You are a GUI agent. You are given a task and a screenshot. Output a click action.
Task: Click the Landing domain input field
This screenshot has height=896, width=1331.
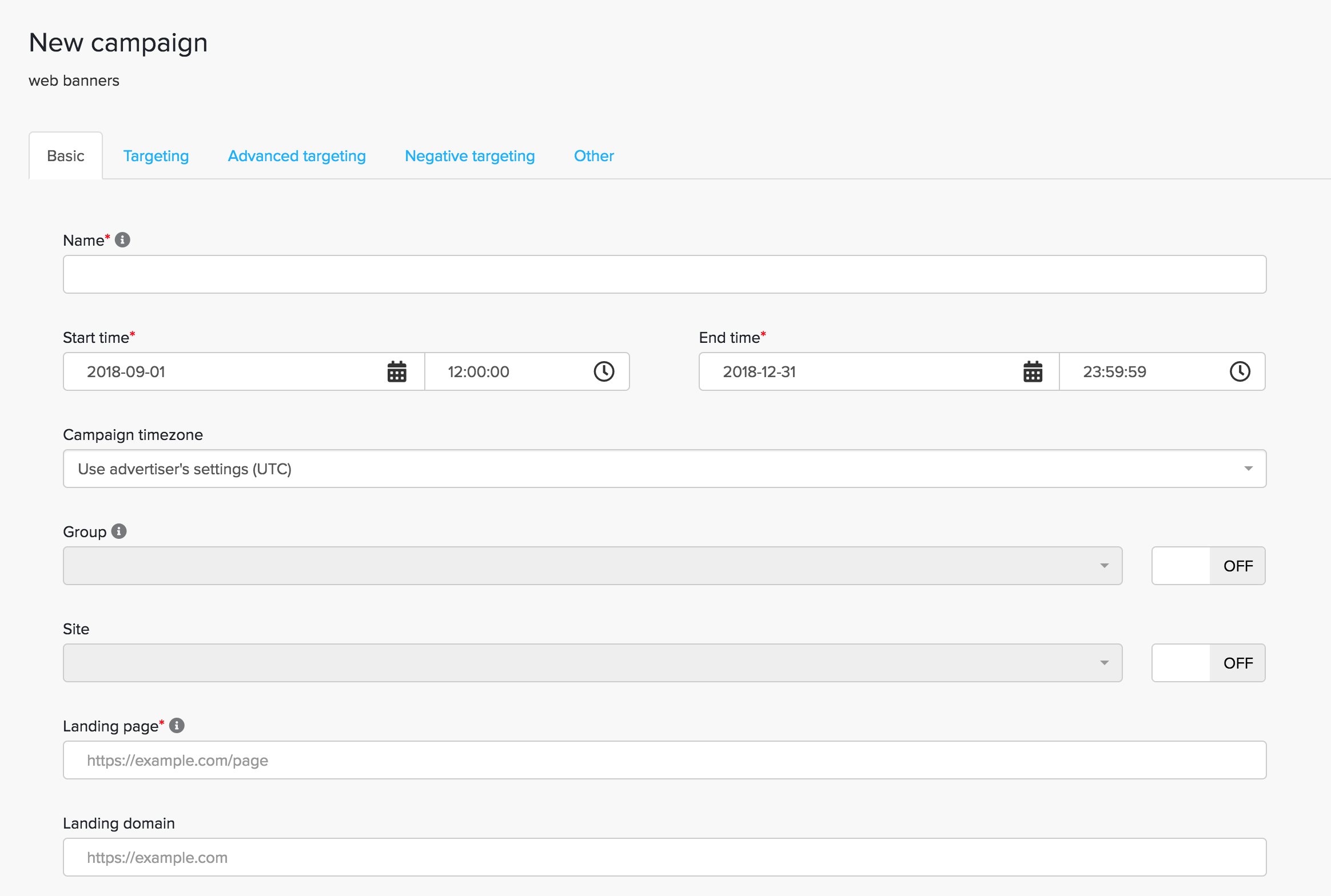tap(664, 857)
